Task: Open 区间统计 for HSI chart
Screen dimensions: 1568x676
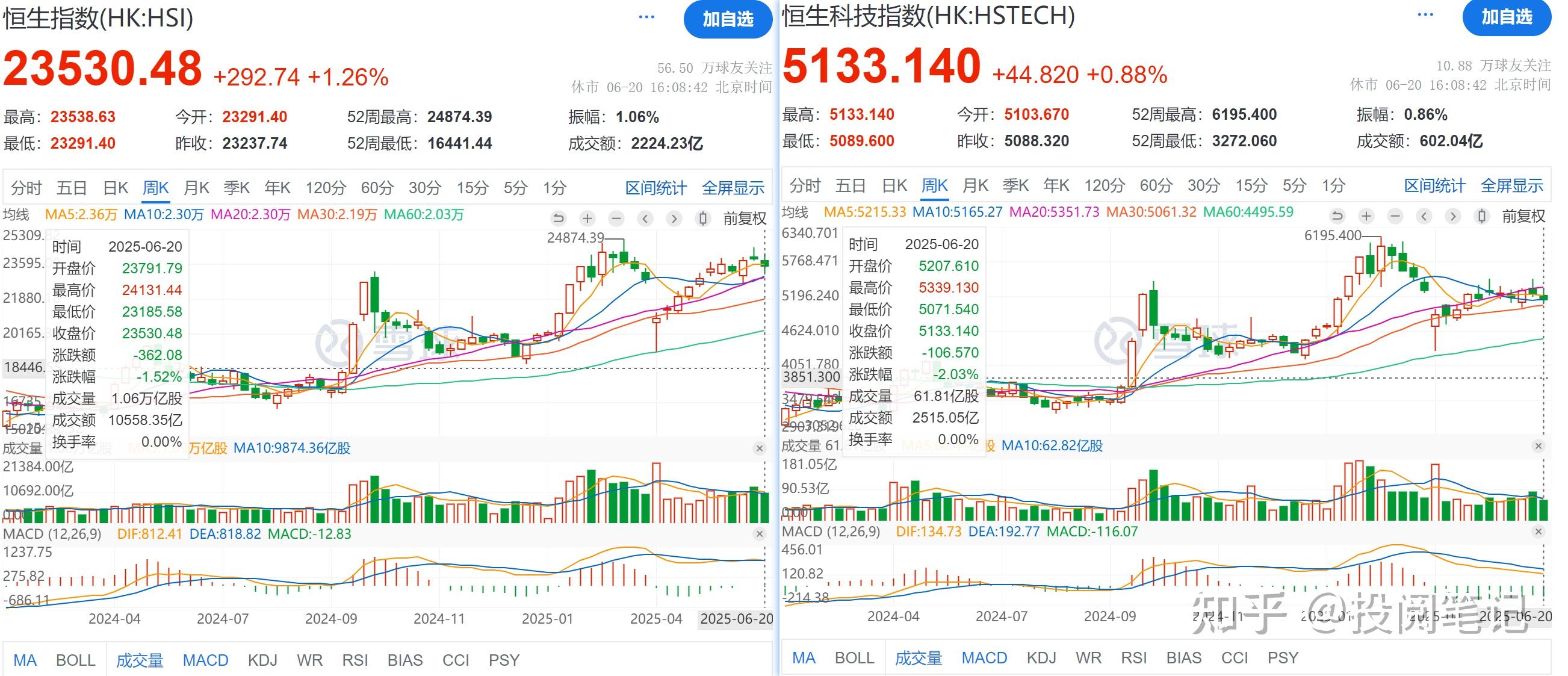Action: pos(656,188)
